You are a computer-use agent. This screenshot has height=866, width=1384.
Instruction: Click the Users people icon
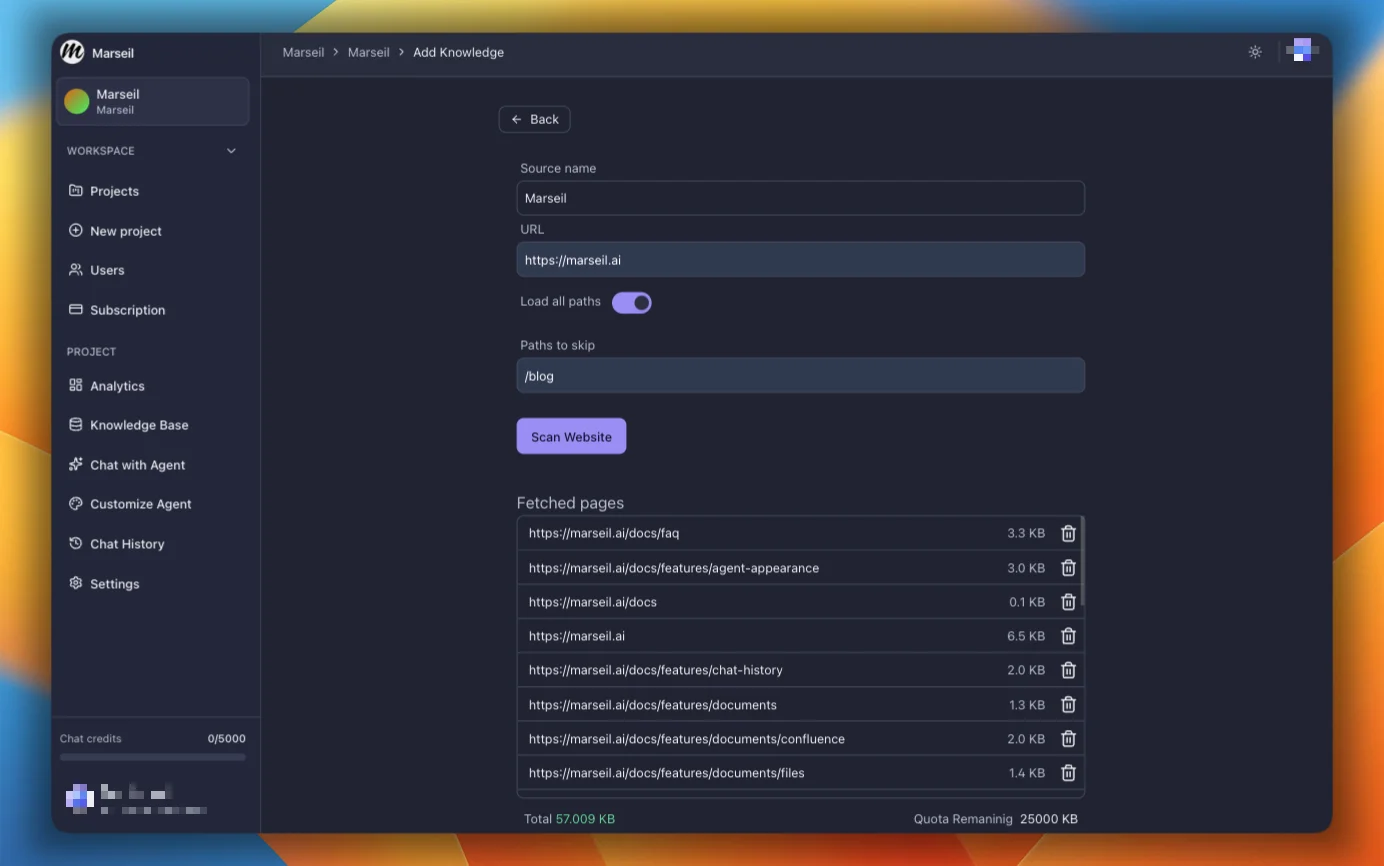[75, 270]
